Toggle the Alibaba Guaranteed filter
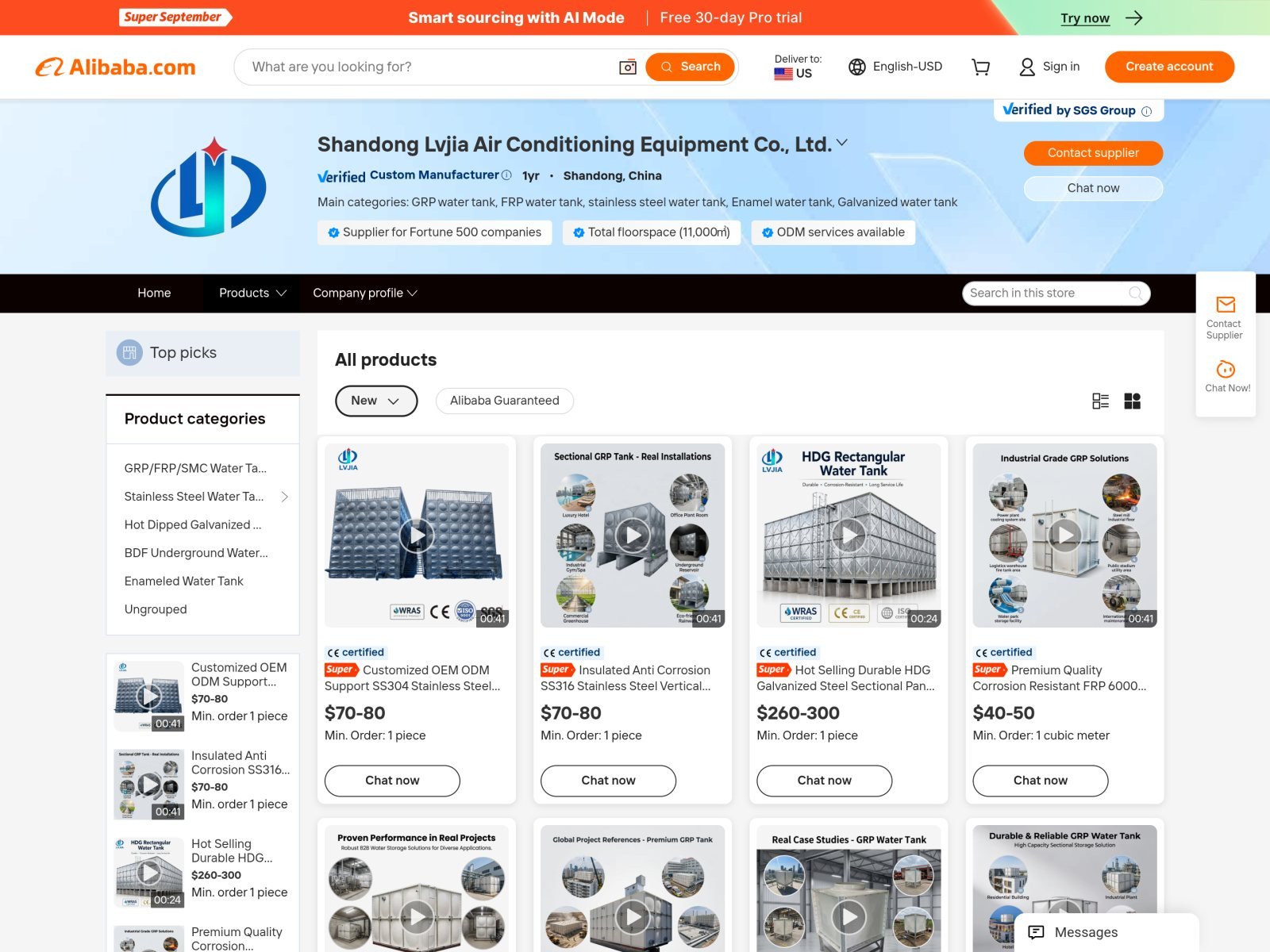Screen dimensions: 1270x952 [505, 401]
